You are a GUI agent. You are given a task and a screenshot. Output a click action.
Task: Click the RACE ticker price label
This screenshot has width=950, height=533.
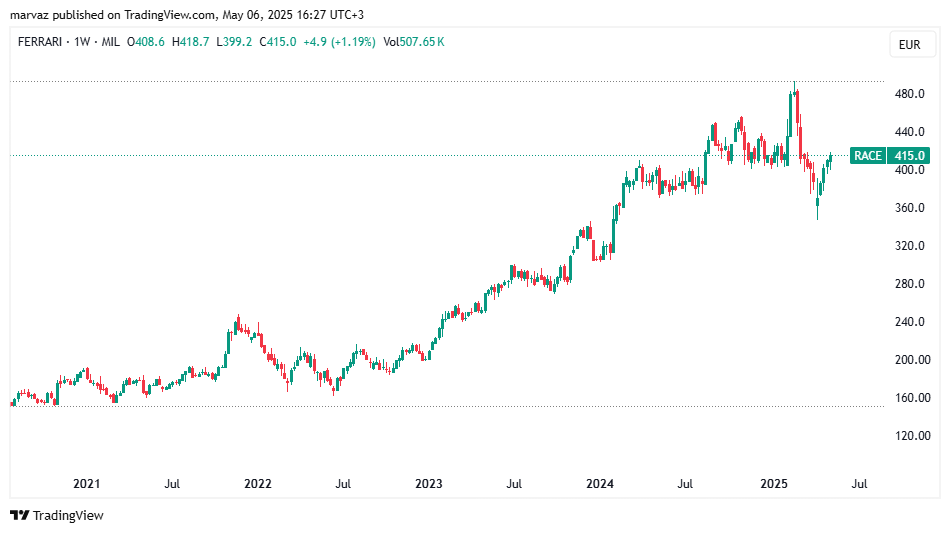point(868,156)
